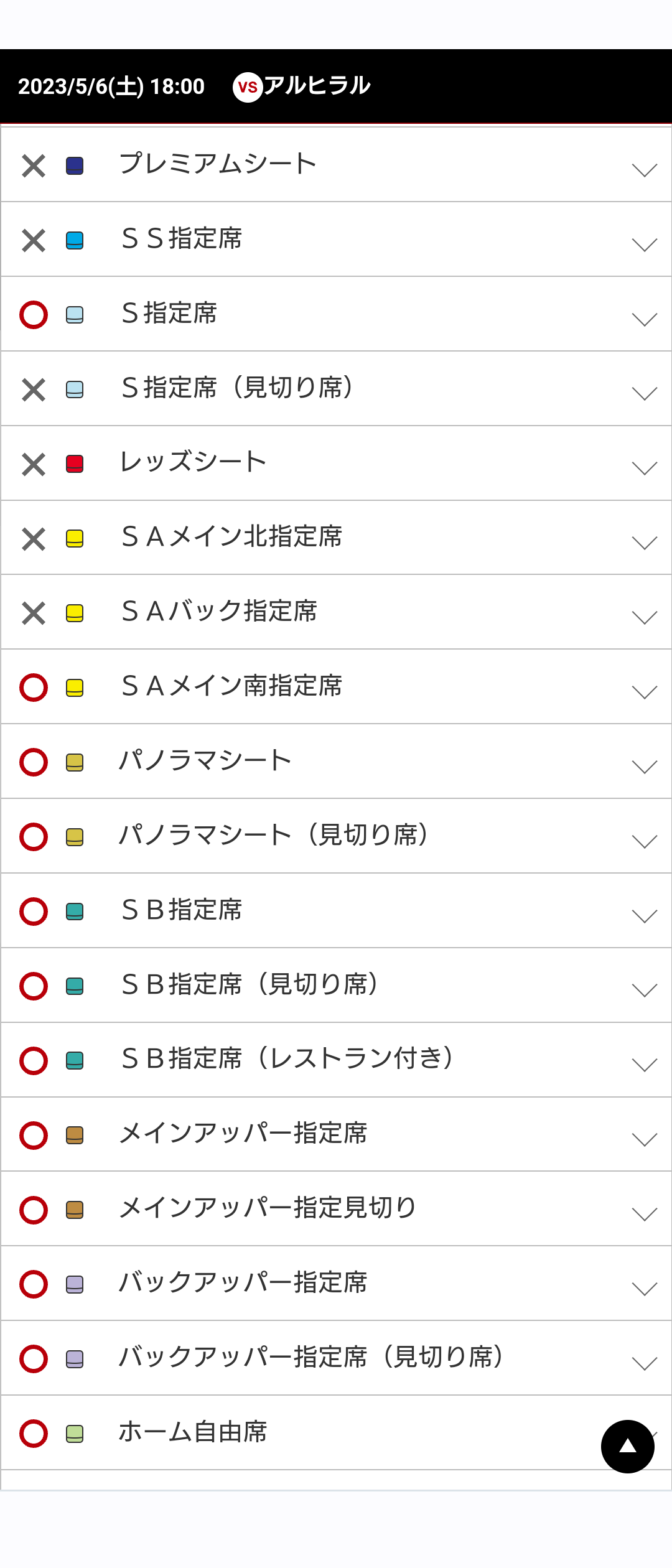Viewport: 672px width, 1568px height.
Task: Open ＳＢ指定席（レストラン付き） seat option
Action: (287, 1059)
